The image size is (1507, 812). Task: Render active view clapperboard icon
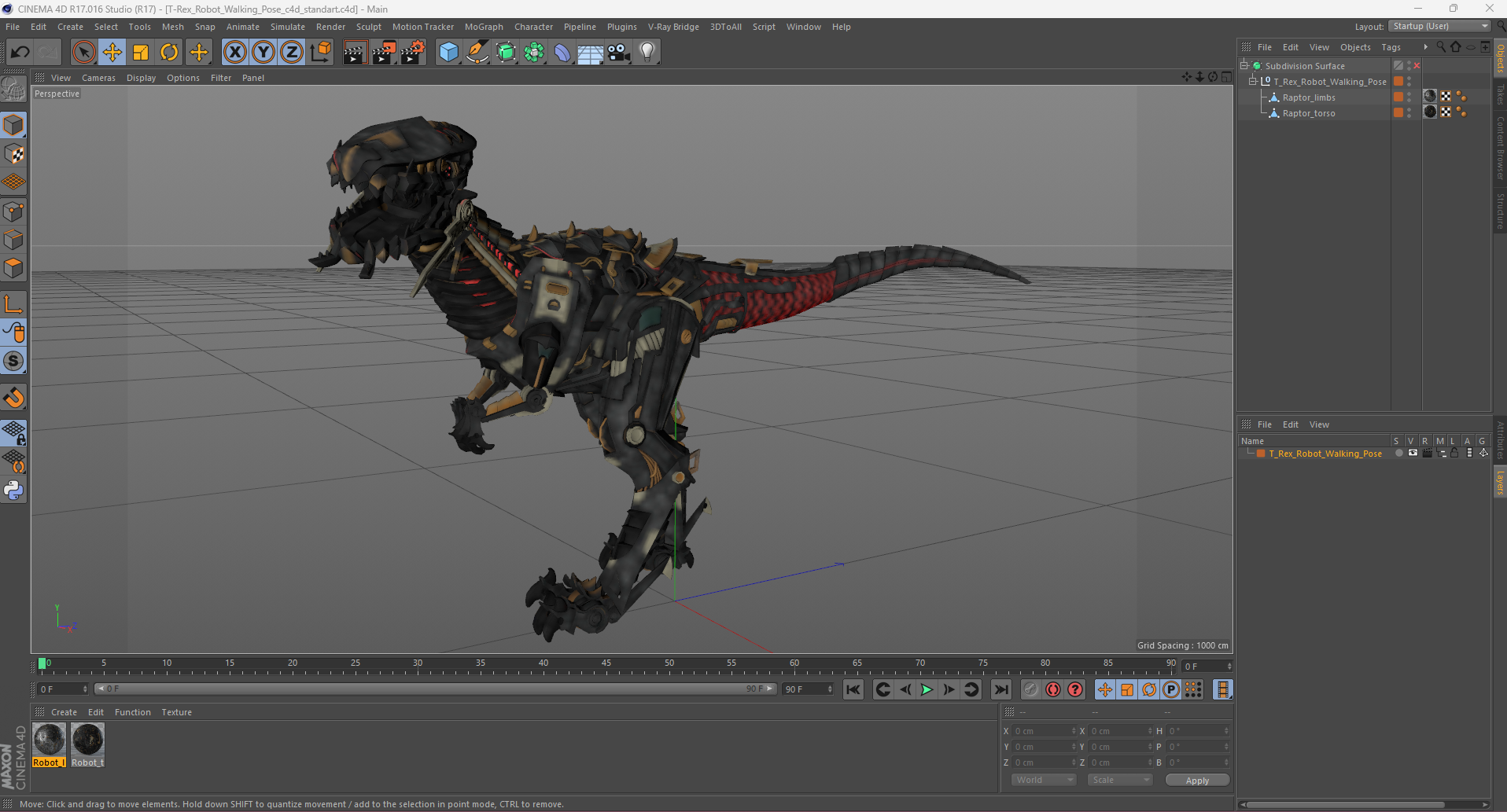355,52
